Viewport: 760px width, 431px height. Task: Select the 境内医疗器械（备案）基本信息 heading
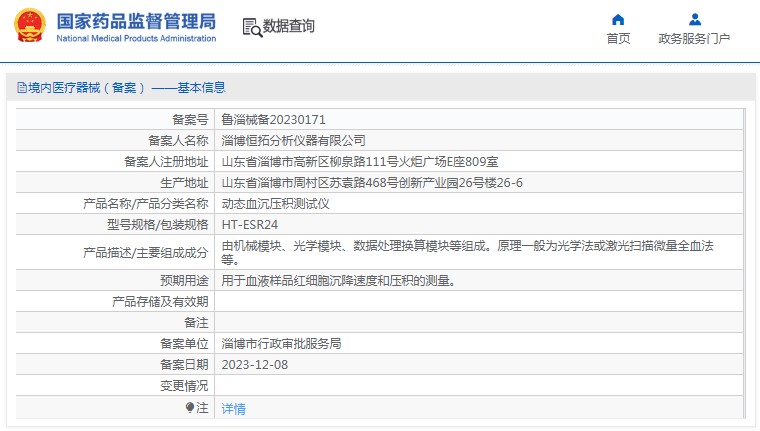(127, 88)
